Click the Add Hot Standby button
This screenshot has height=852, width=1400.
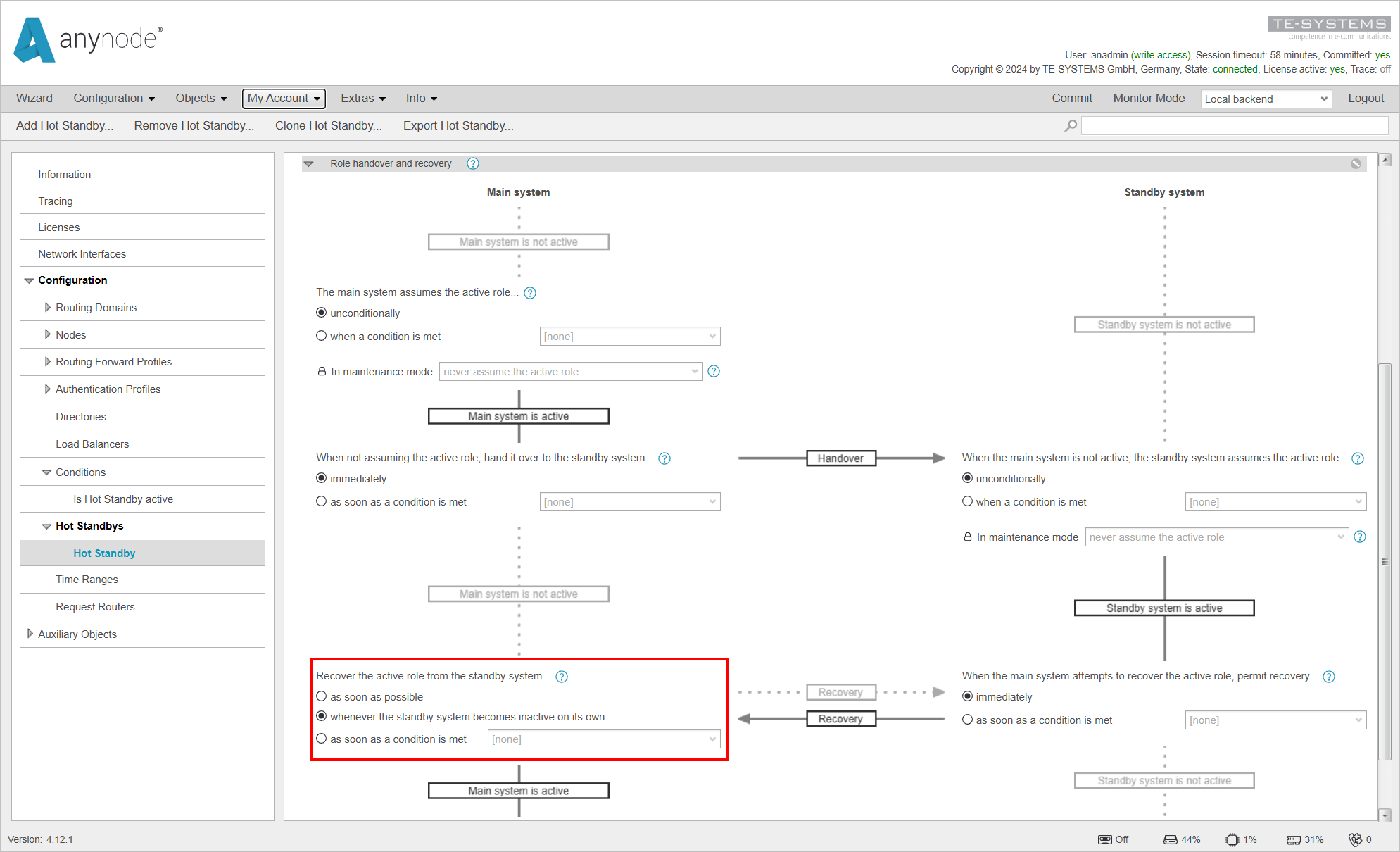click(x=64, y=125)
